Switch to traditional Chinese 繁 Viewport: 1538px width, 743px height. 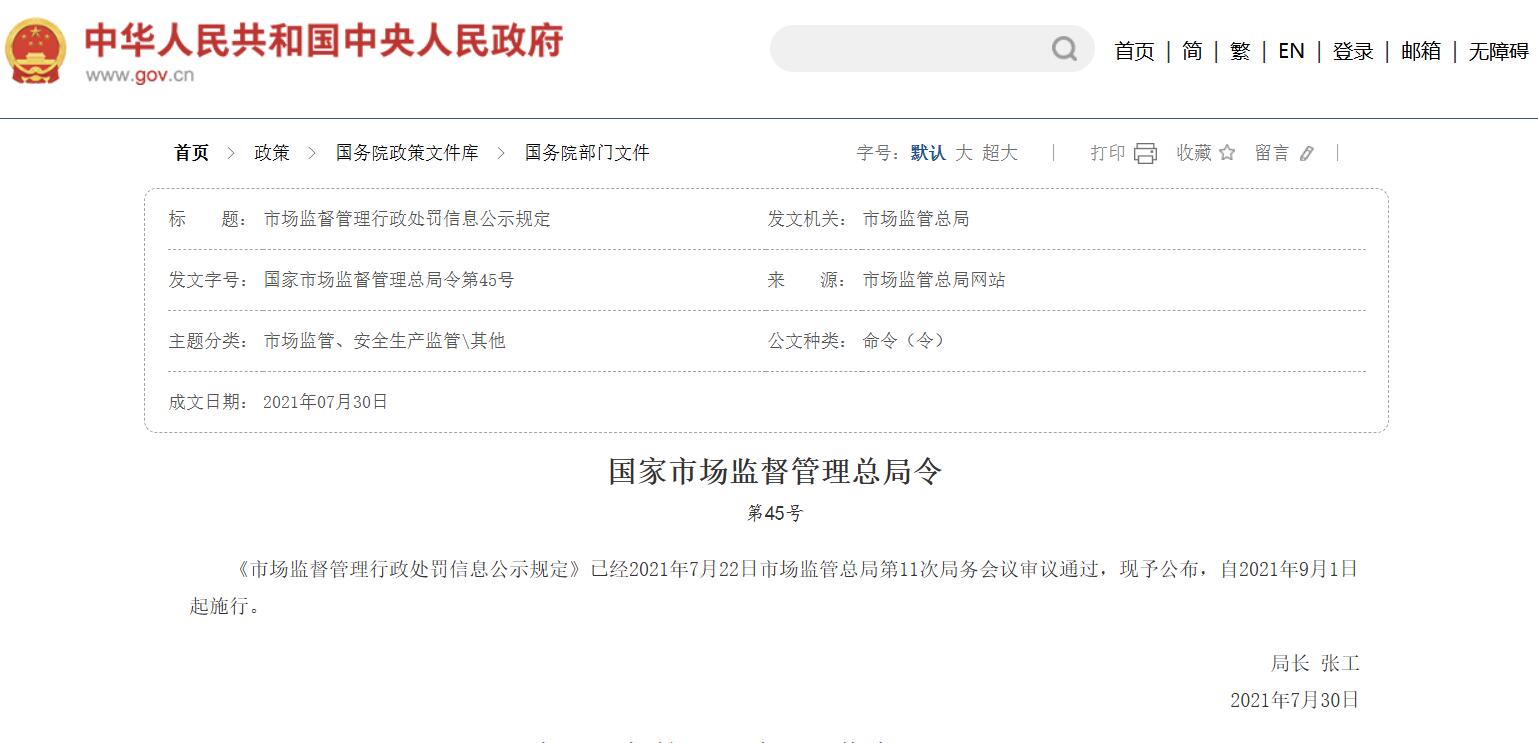[x=1240, y=51]
